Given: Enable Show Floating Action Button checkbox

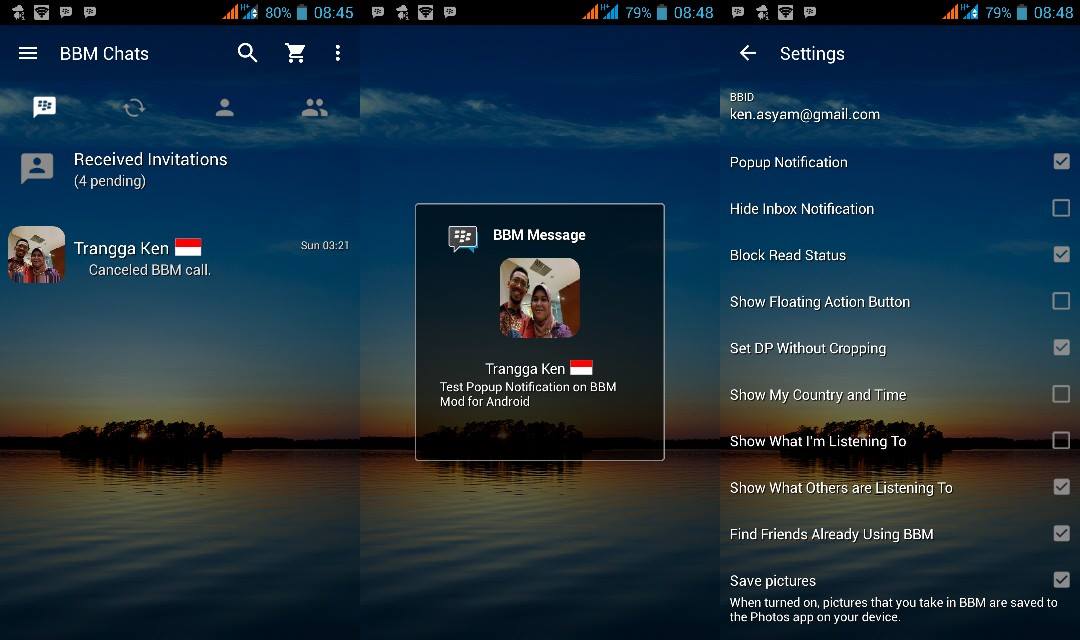Looking at the screenshot, I should click(x=1061, y=301).
